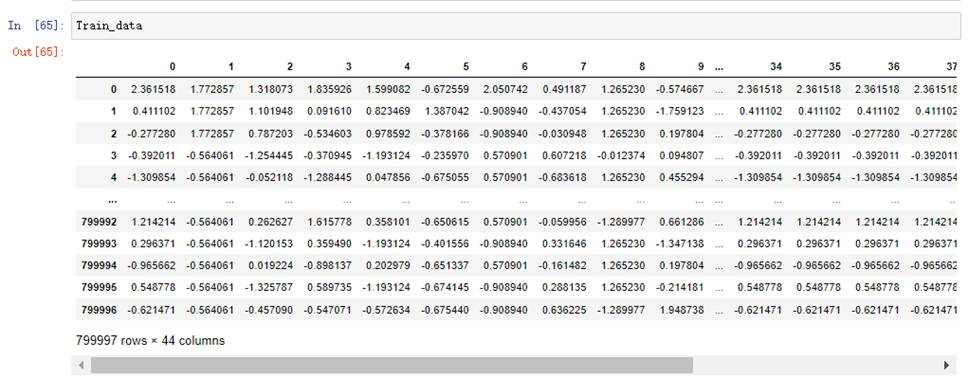Select cell value 0.491187

pos(564,90)
